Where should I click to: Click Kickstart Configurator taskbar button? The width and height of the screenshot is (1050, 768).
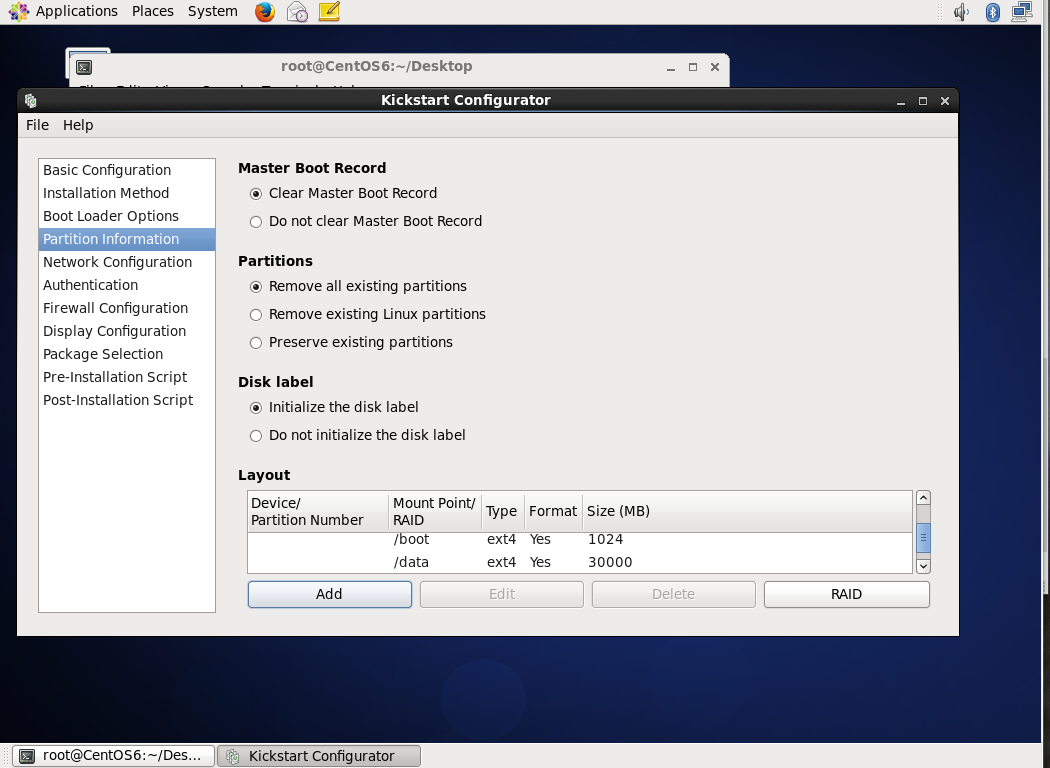319,756
